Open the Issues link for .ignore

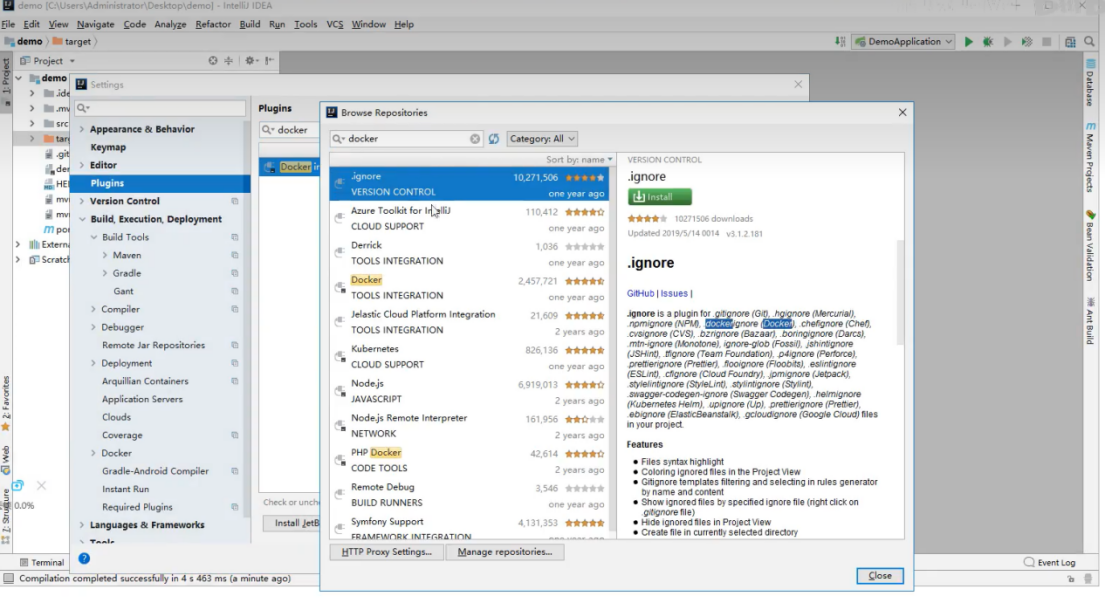(674, 294)
